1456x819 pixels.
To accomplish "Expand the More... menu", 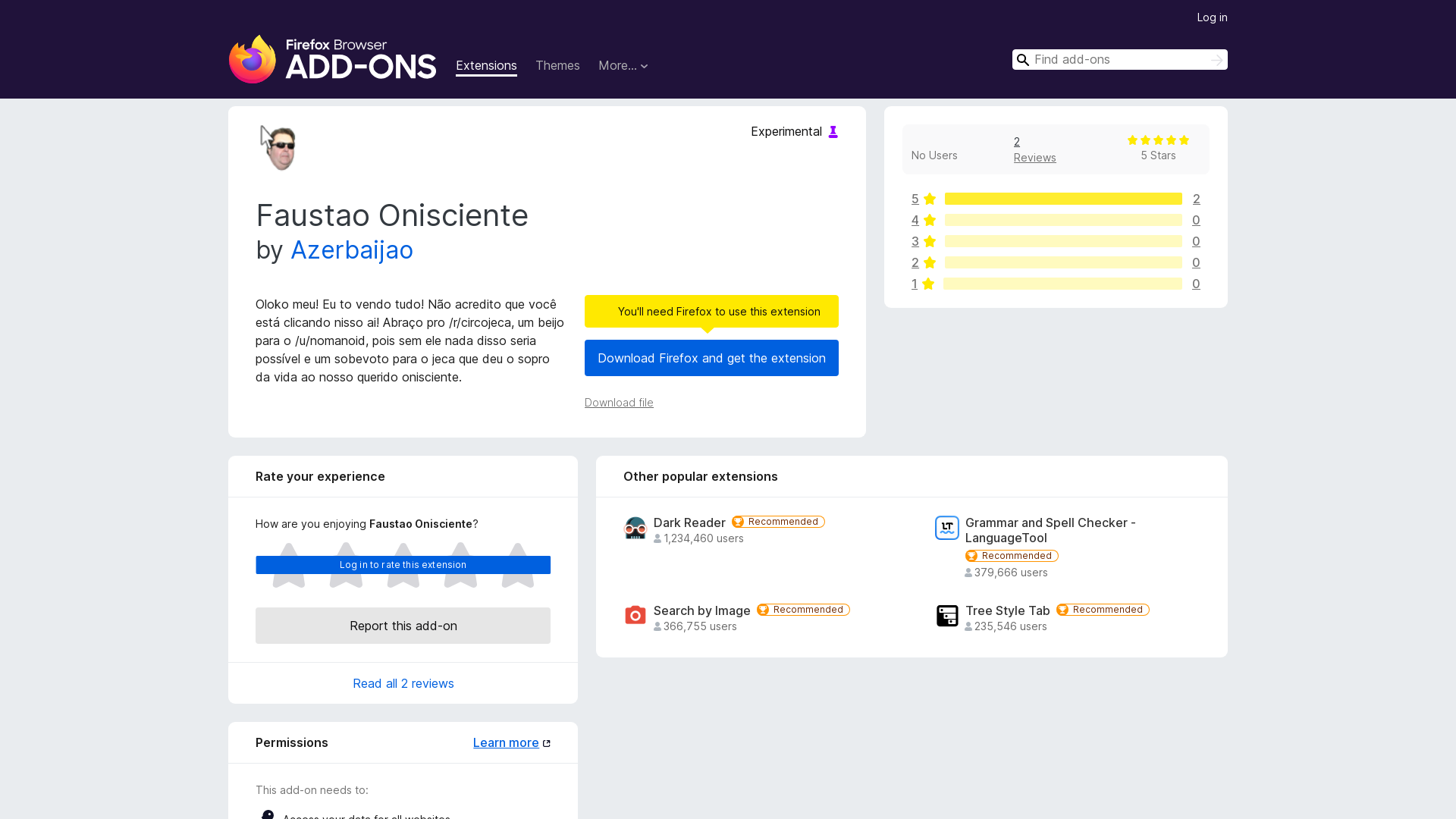I will pos(623,66).
